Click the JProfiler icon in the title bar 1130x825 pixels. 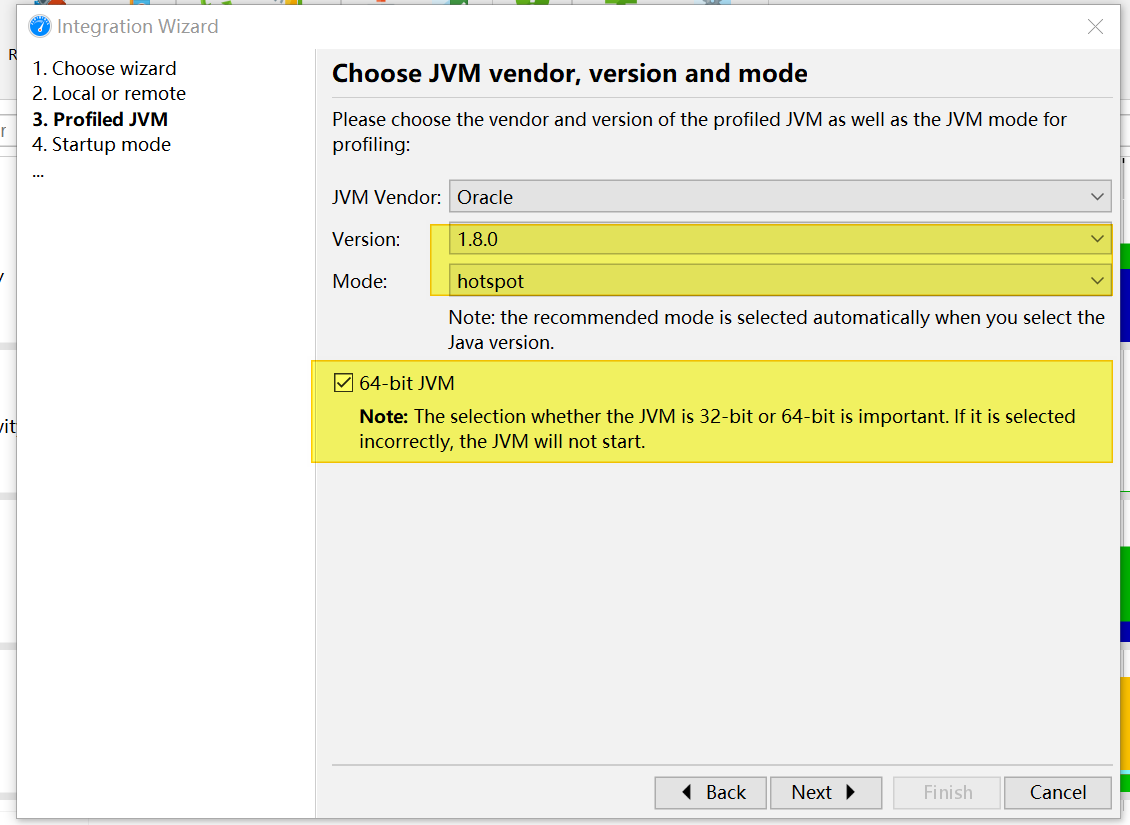click(39, 26)
